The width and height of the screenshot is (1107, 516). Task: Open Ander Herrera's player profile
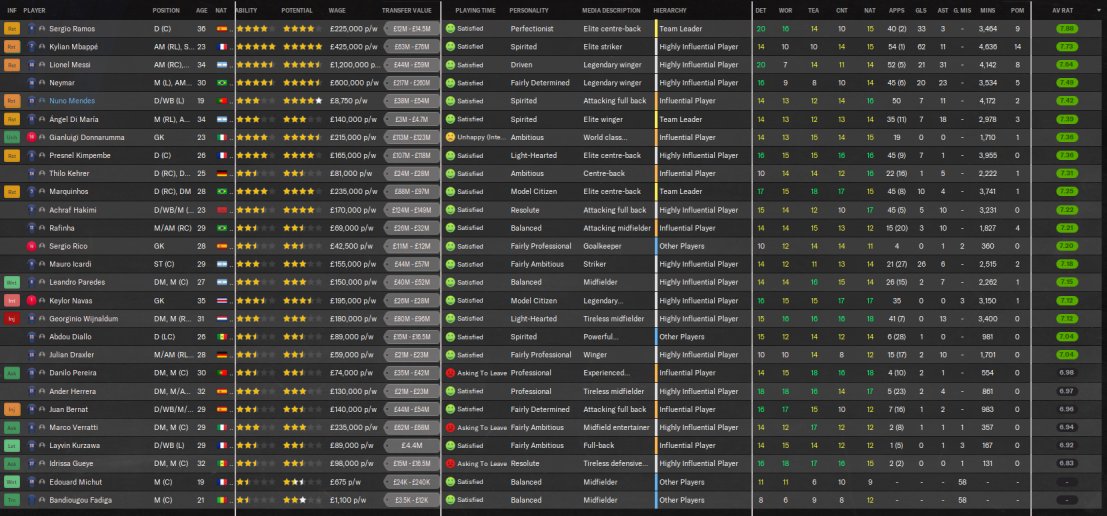tap(72, 391)
